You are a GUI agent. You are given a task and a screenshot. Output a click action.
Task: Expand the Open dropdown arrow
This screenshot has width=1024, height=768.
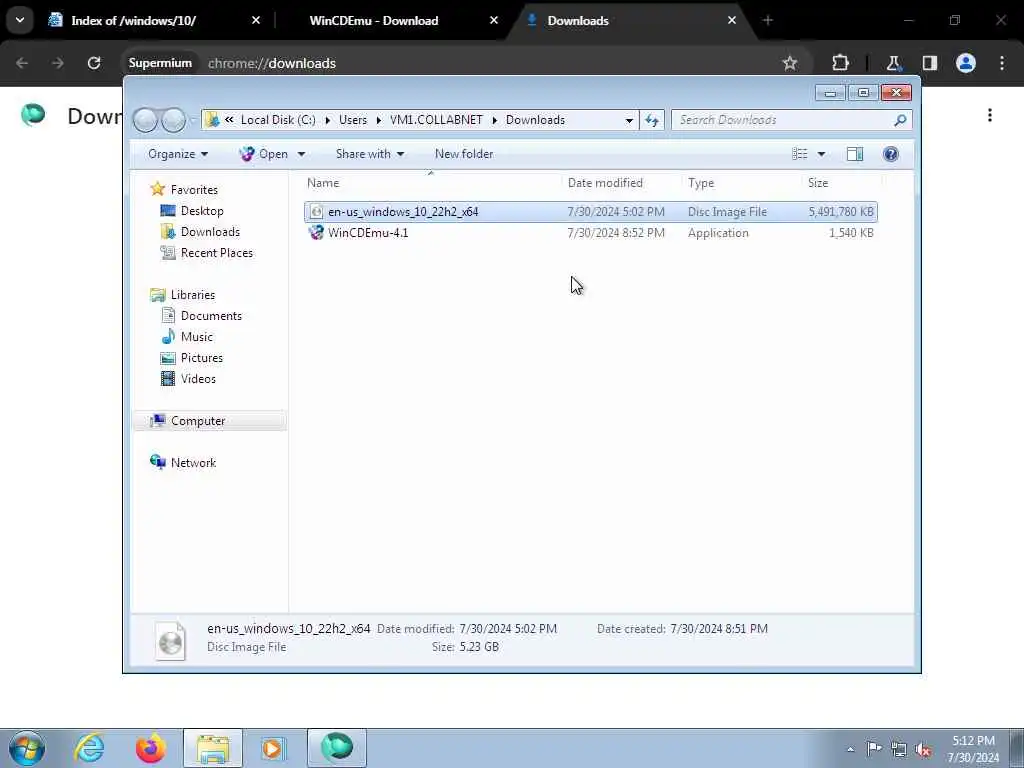click(301, 154)
